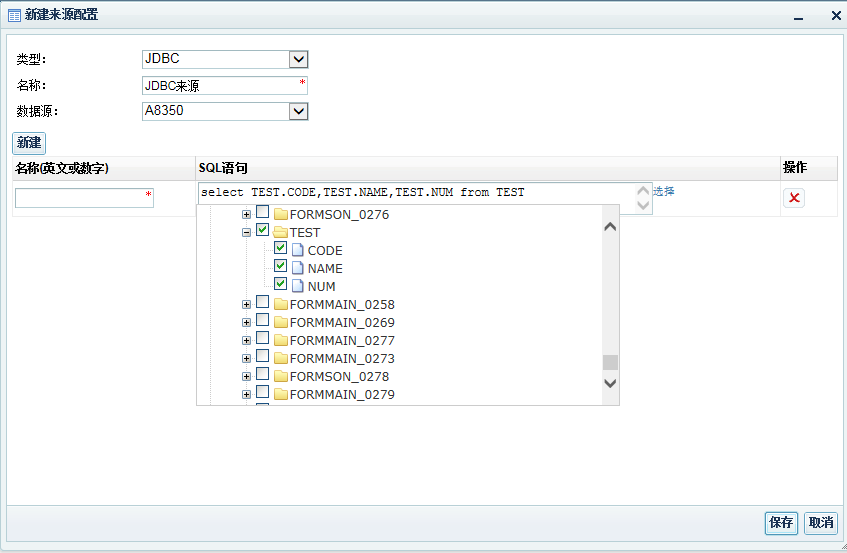Click the TEST open folder icon
The height and width of the screenshot is (553, 847).
(x=280, y=232)
